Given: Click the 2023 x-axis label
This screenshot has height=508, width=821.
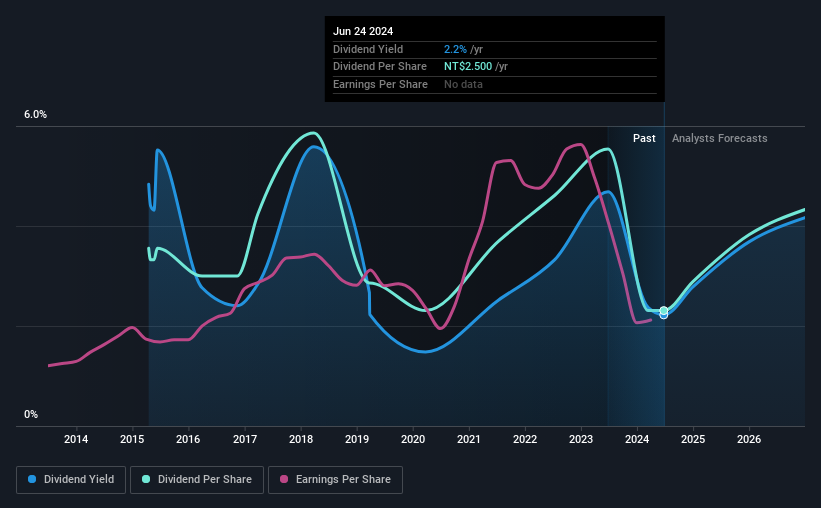Looking at the screenshot, I should (x=581, y=439).
